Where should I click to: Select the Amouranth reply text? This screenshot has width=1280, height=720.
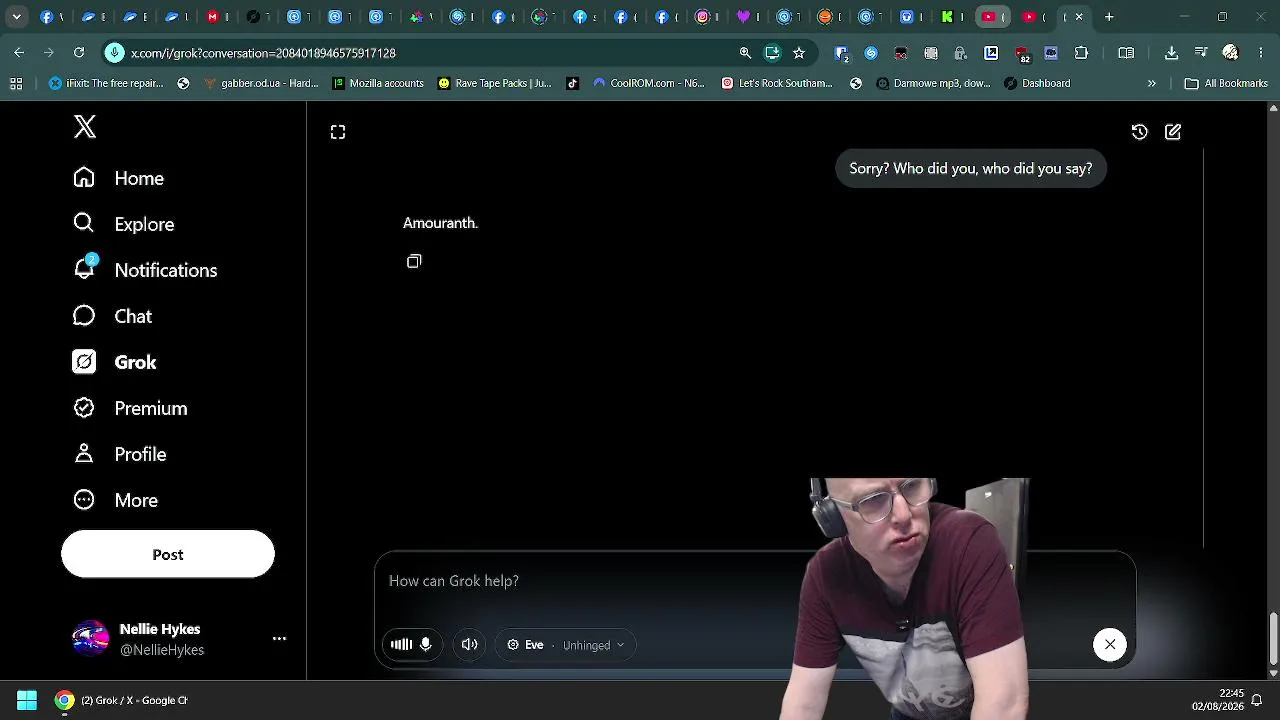[x=440, y=223]
